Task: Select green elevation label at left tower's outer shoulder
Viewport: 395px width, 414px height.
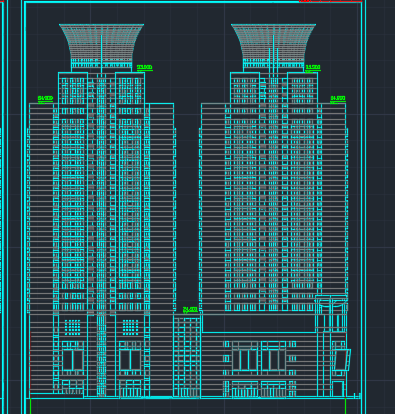Action: [45, 99]
